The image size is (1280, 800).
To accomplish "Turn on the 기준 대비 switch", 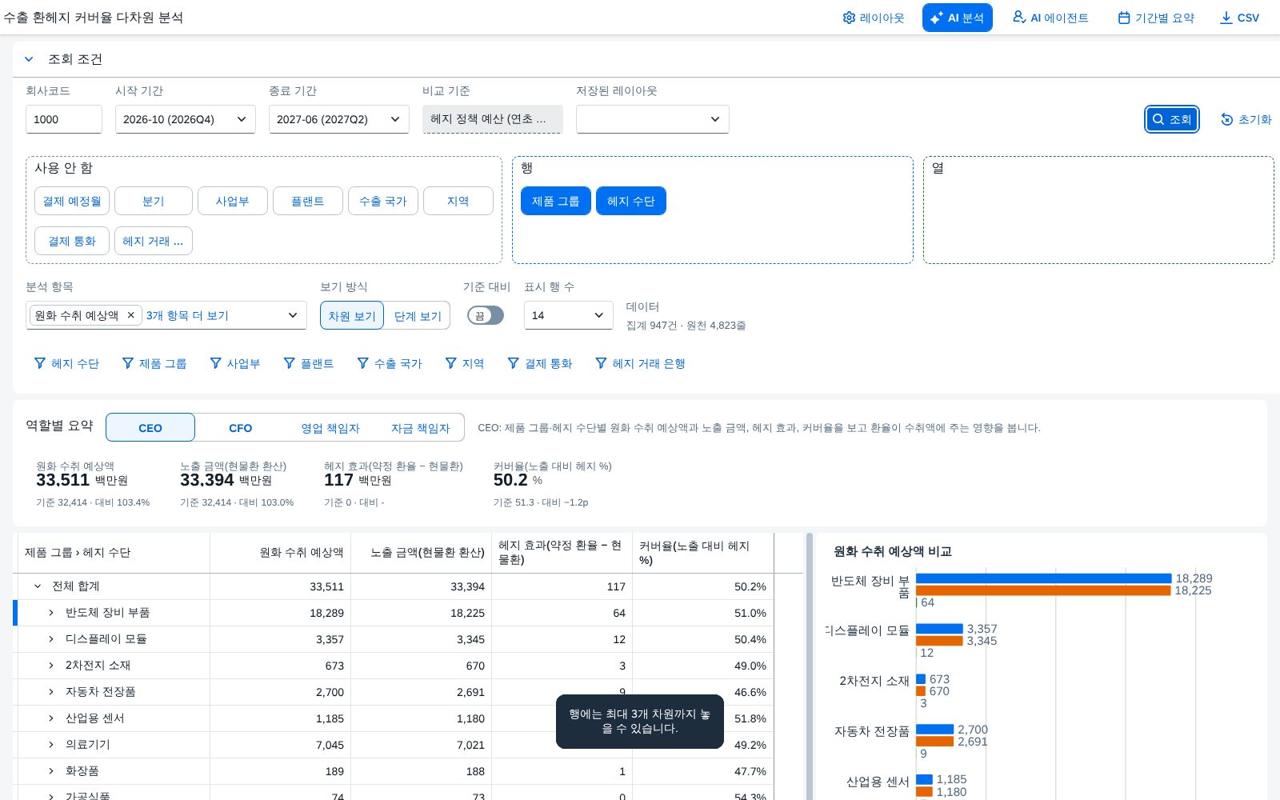I will (x=486, y=315).
